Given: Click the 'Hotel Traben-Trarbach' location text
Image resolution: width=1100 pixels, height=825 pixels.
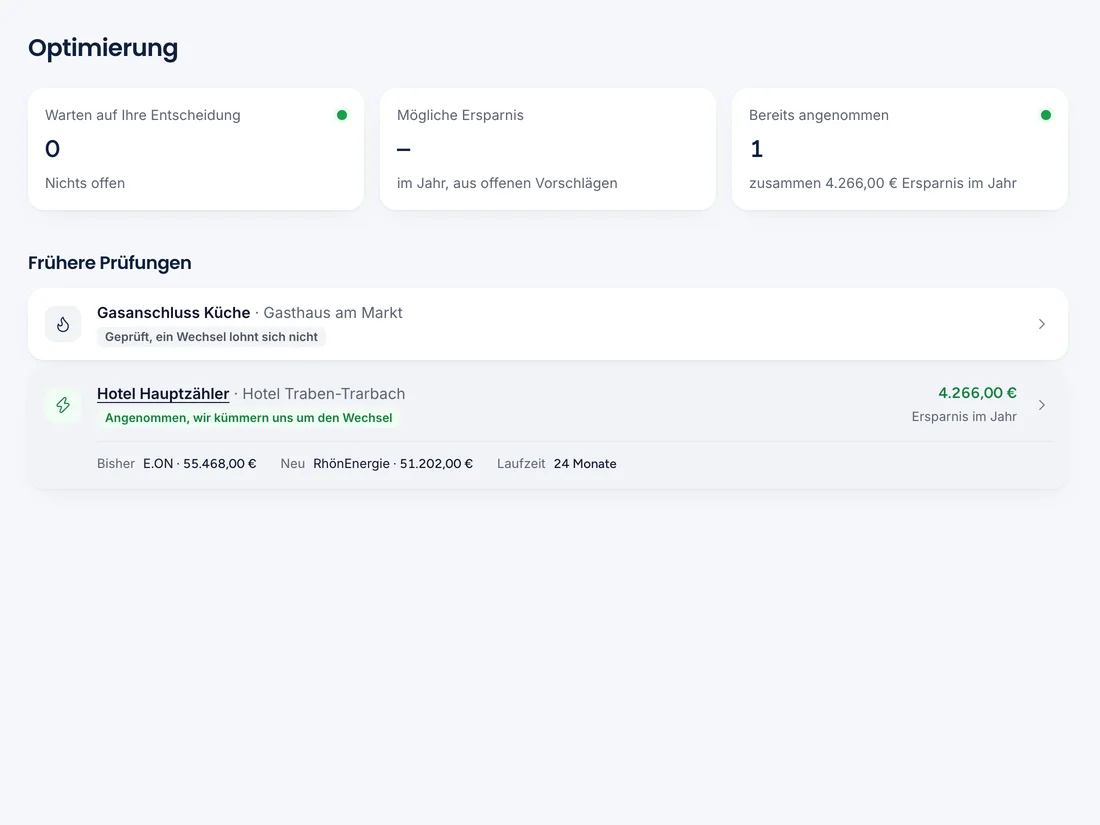Looking at the screenshot, I should (x=323, y=394).
